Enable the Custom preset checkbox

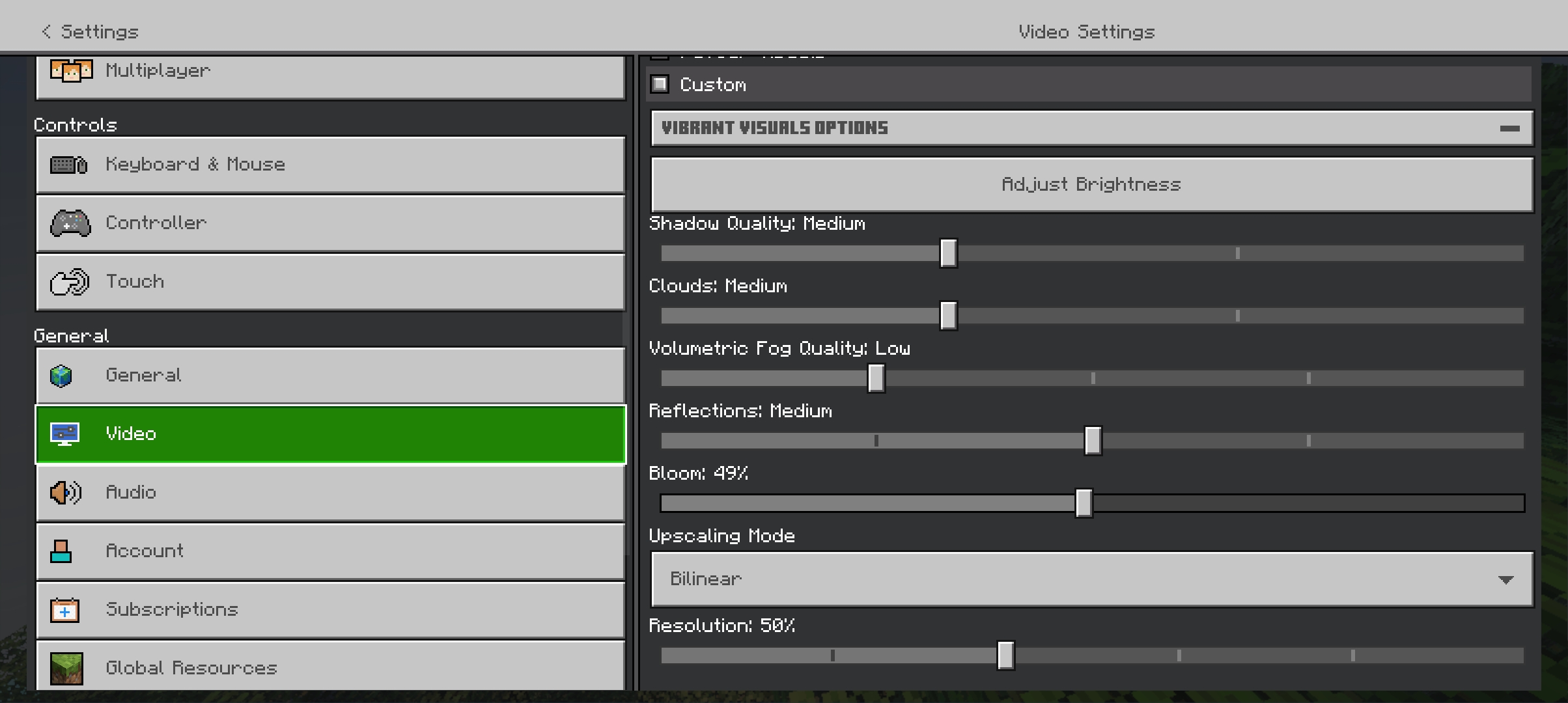pos(660,84)
